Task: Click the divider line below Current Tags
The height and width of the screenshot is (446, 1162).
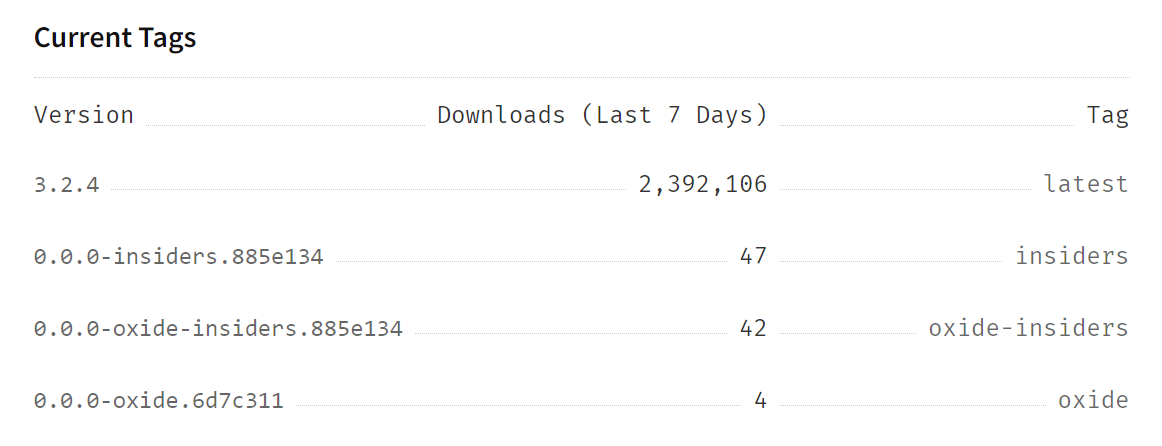Action: tap(581, 77)
